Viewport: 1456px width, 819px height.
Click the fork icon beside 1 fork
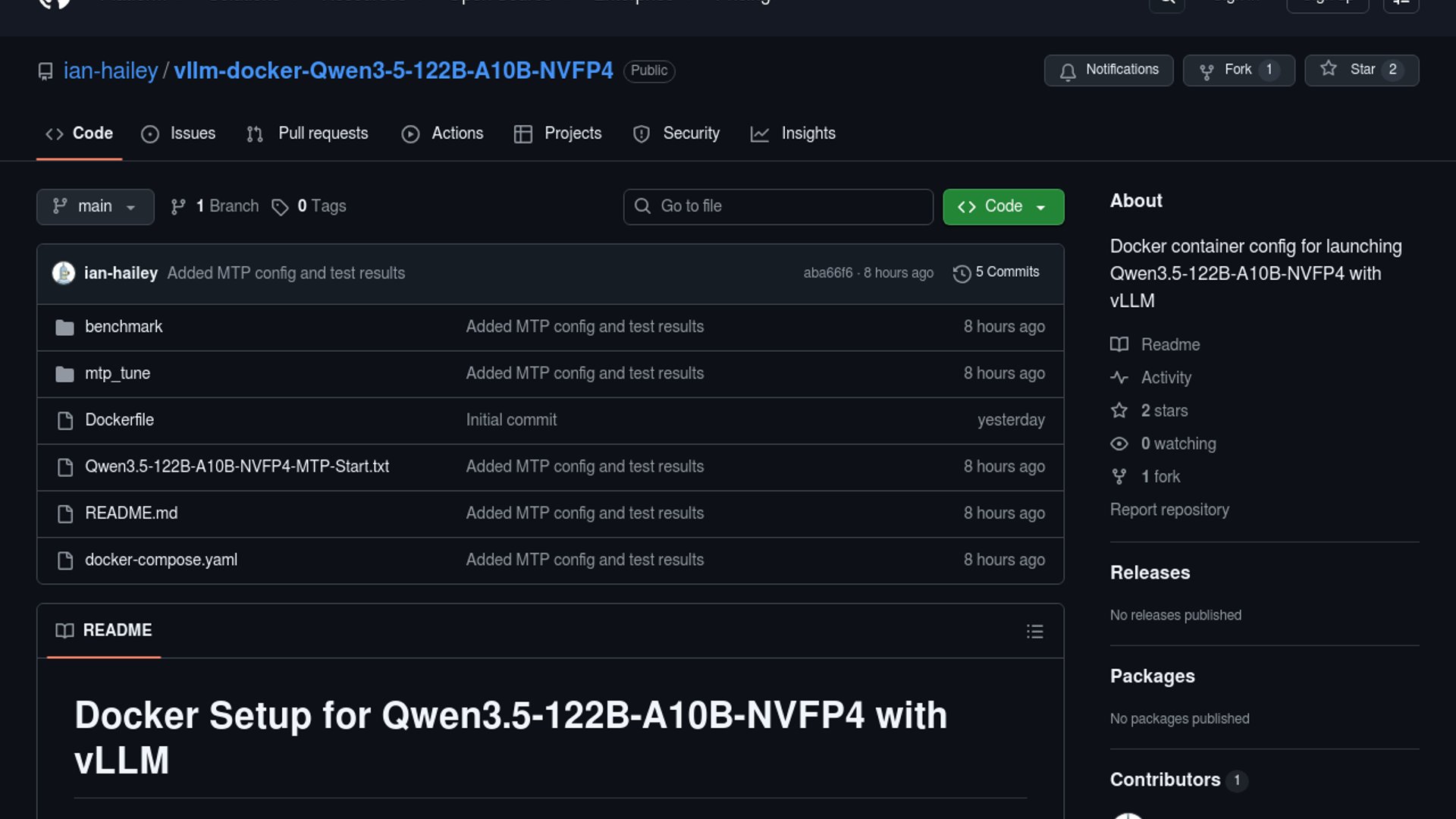[1119, 477]
